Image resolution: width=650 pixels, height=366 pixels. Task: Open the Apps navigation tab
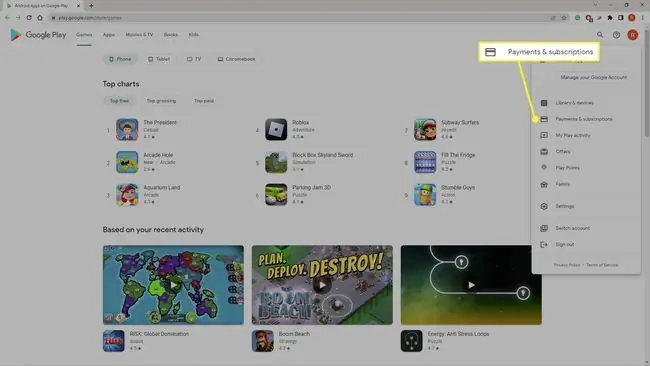(109, 35)
